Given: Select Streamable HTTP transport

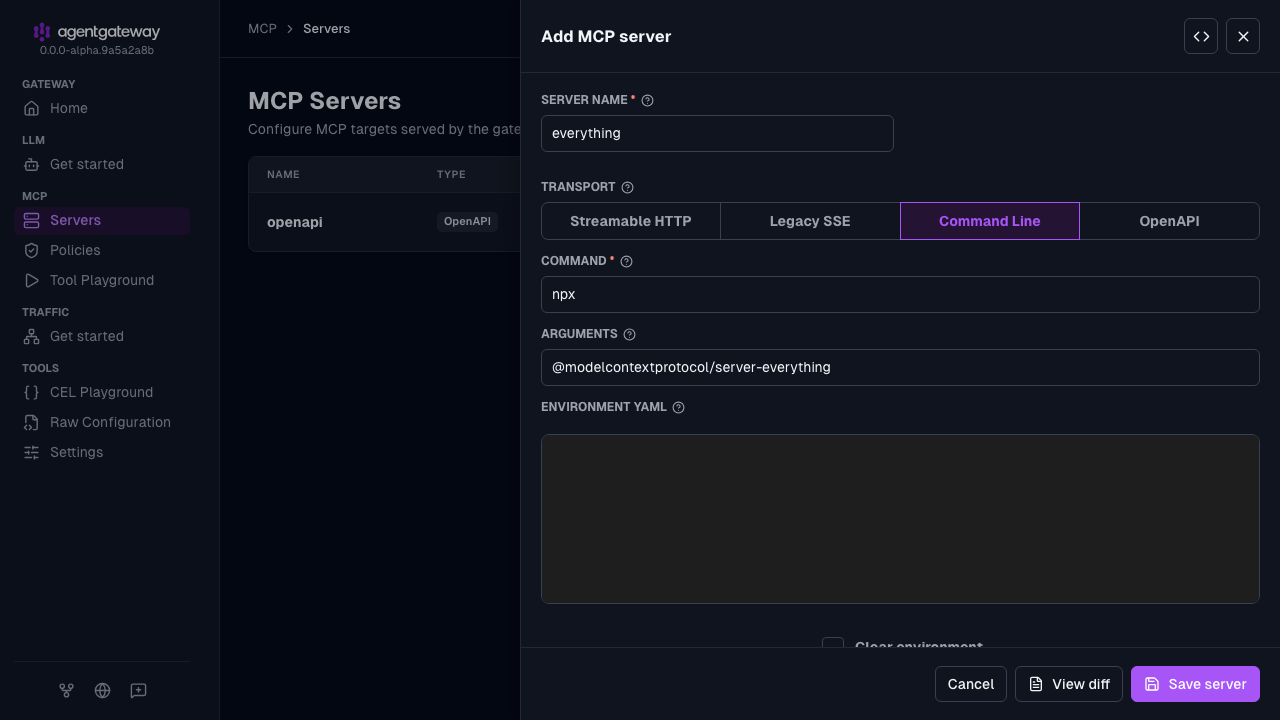Looking at the screenshot, I should [x=631, y=221].
